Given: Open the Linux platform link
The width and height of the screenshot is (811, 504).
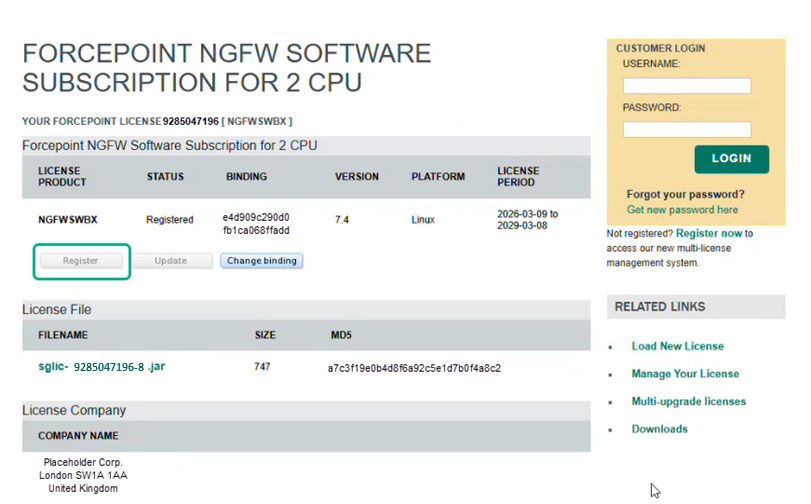Looking at the screenshot, I should (x=423, y=219).
